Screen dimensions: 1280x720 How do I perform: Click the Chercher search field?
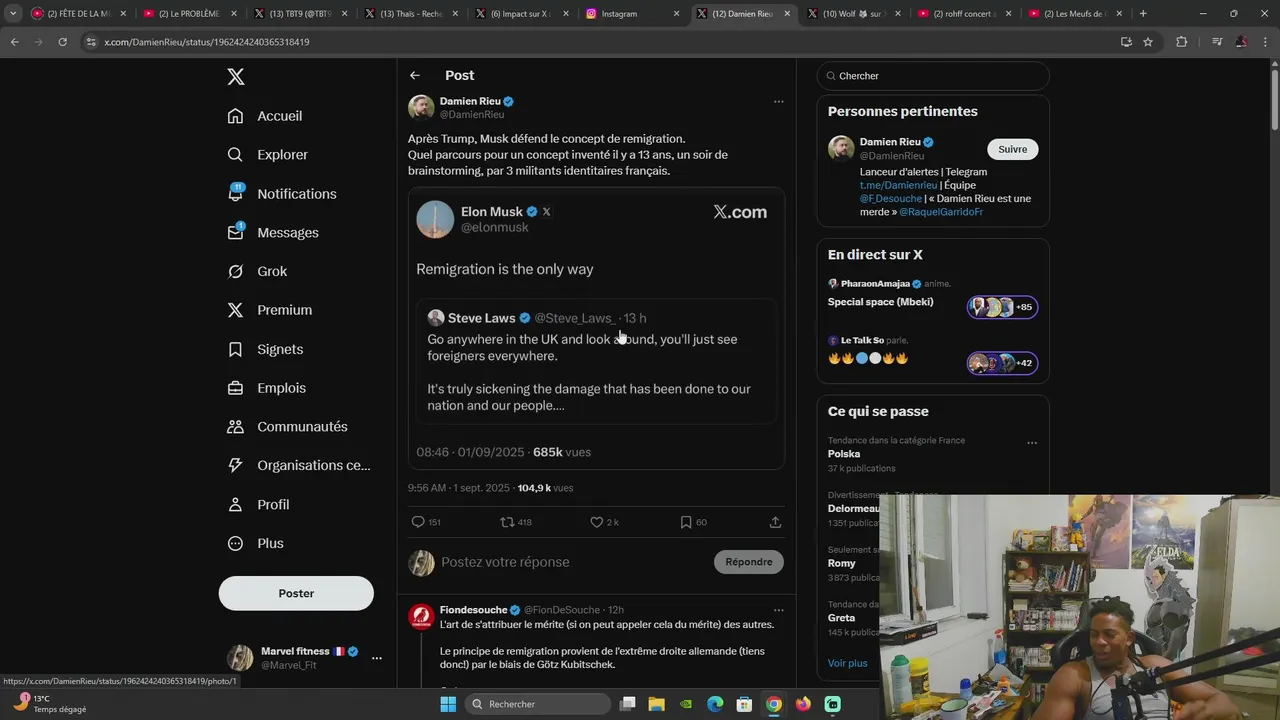pos(933,76)
